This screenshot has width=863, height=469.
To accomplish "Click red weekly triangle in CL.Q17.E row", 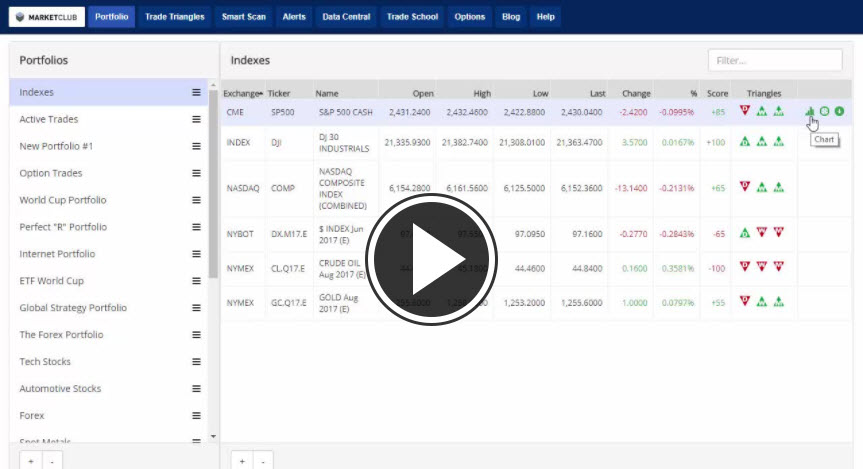I will 762,267.
